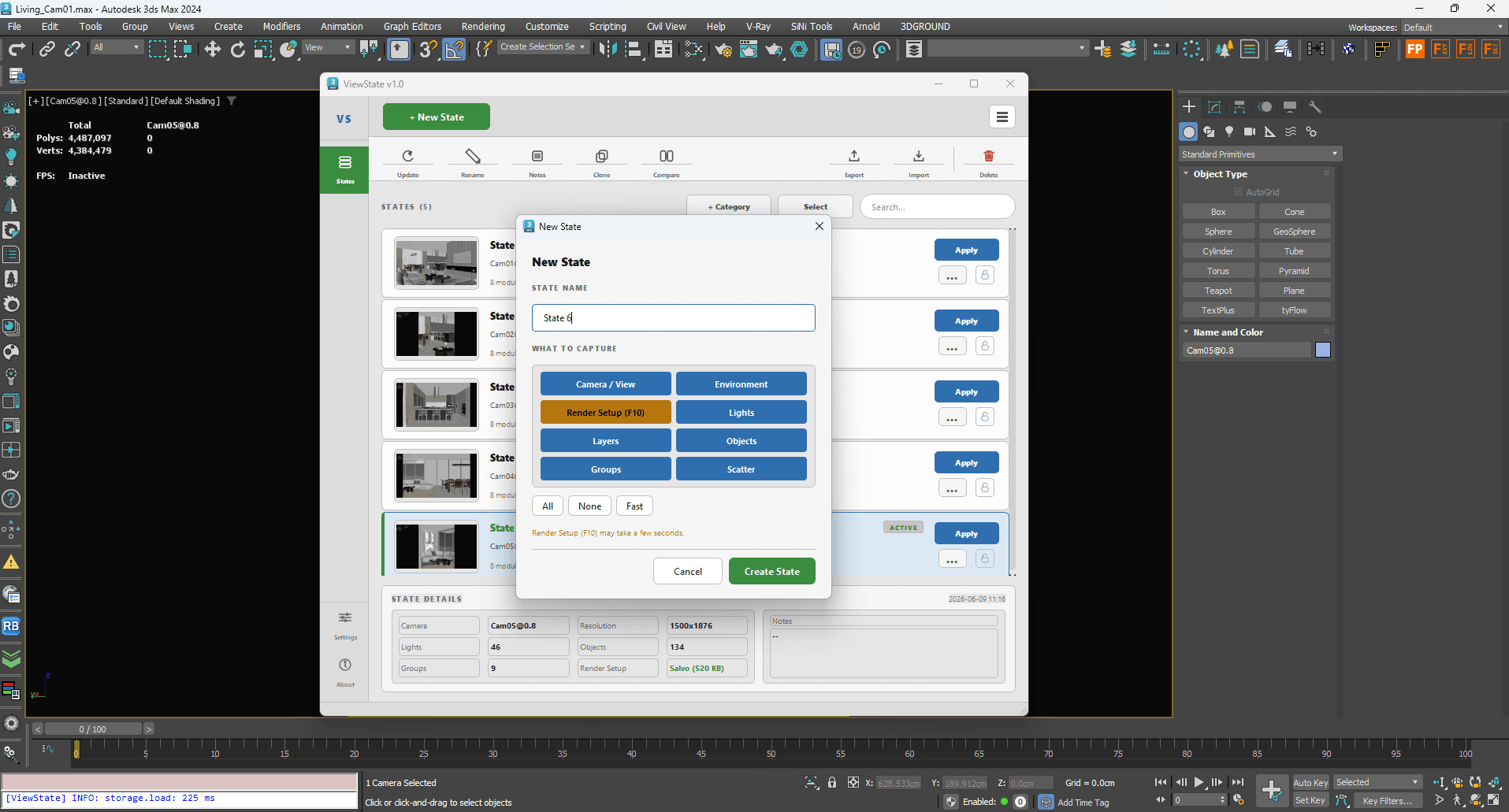
Task: Click the Fast preset button
Action: [x=634, y=506]
